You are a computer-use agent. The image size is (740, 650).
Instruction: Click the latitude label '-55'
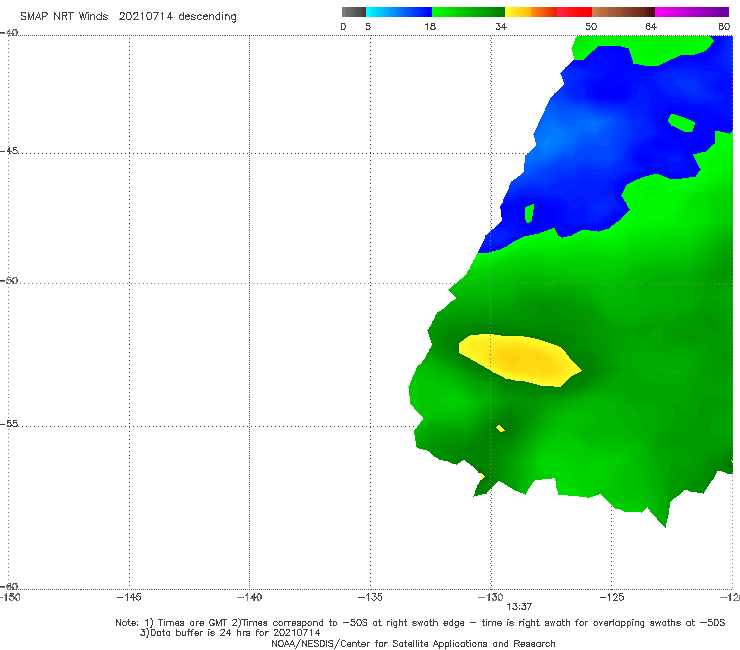[9, 424]
